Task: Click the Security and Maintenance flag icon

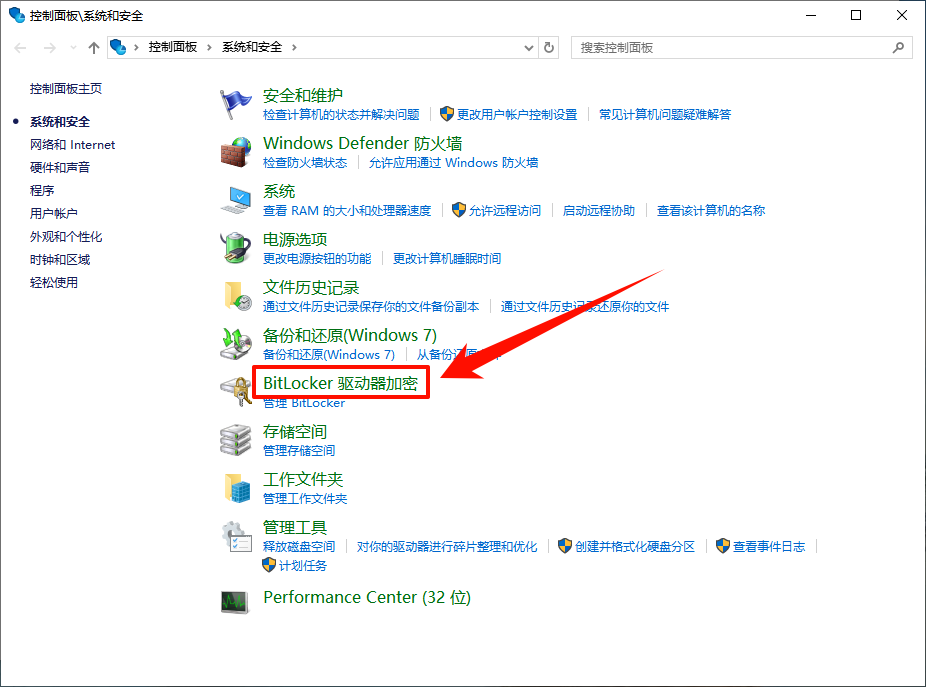Action: tap(235, 104)
